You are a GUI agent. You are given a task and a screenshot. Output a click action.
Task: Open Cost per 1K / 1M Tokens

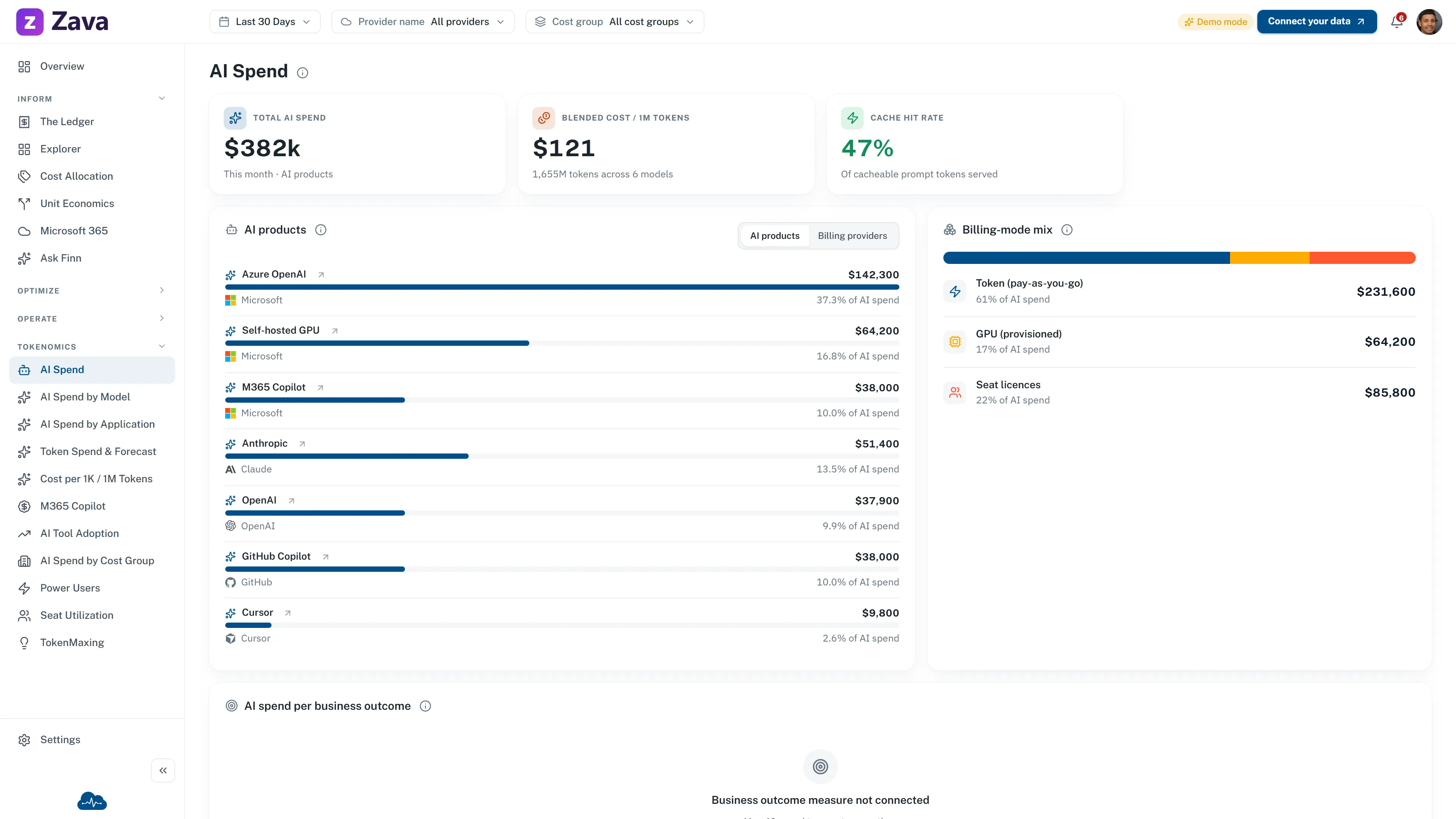pyautogui.click(x=92, y=479)
